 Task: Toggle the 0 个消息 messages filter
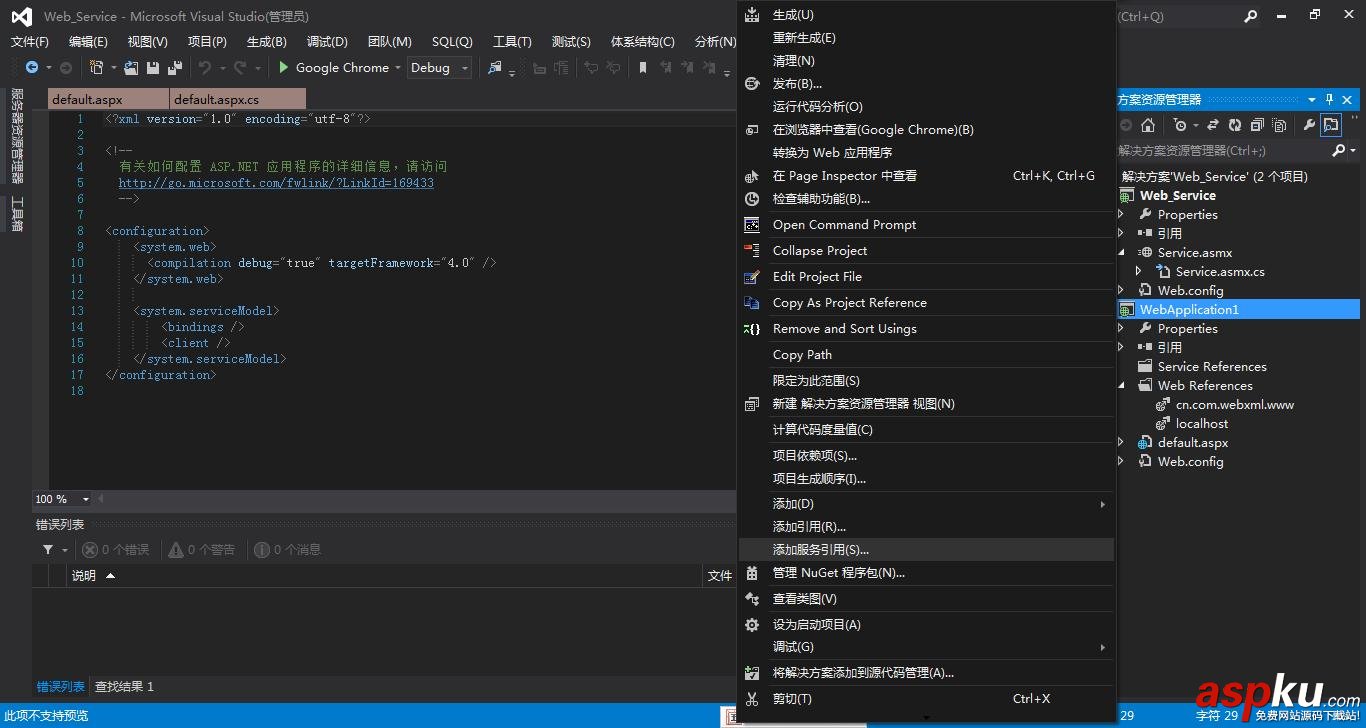tap(287, 549)
